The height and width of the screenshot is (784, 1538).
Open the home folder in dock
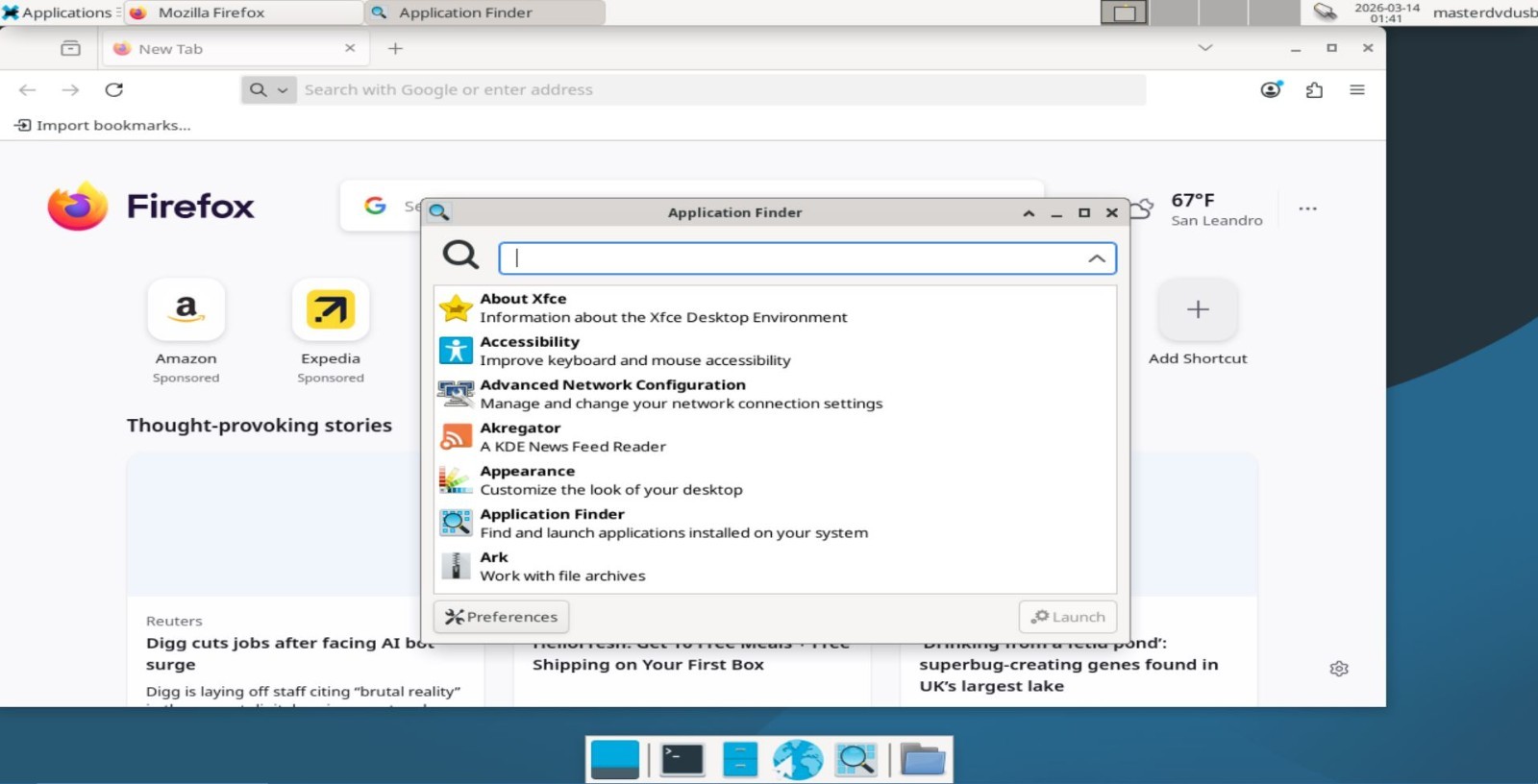click(923, 760)
